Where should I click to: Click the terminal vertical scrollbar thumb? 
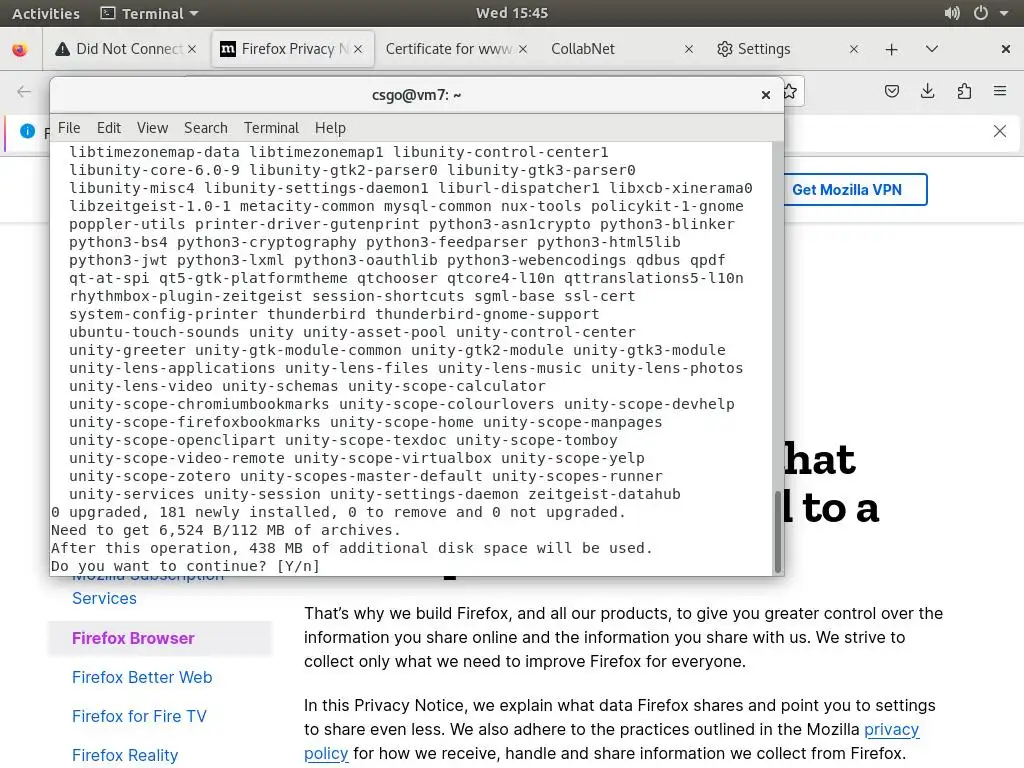coord(777,532)
